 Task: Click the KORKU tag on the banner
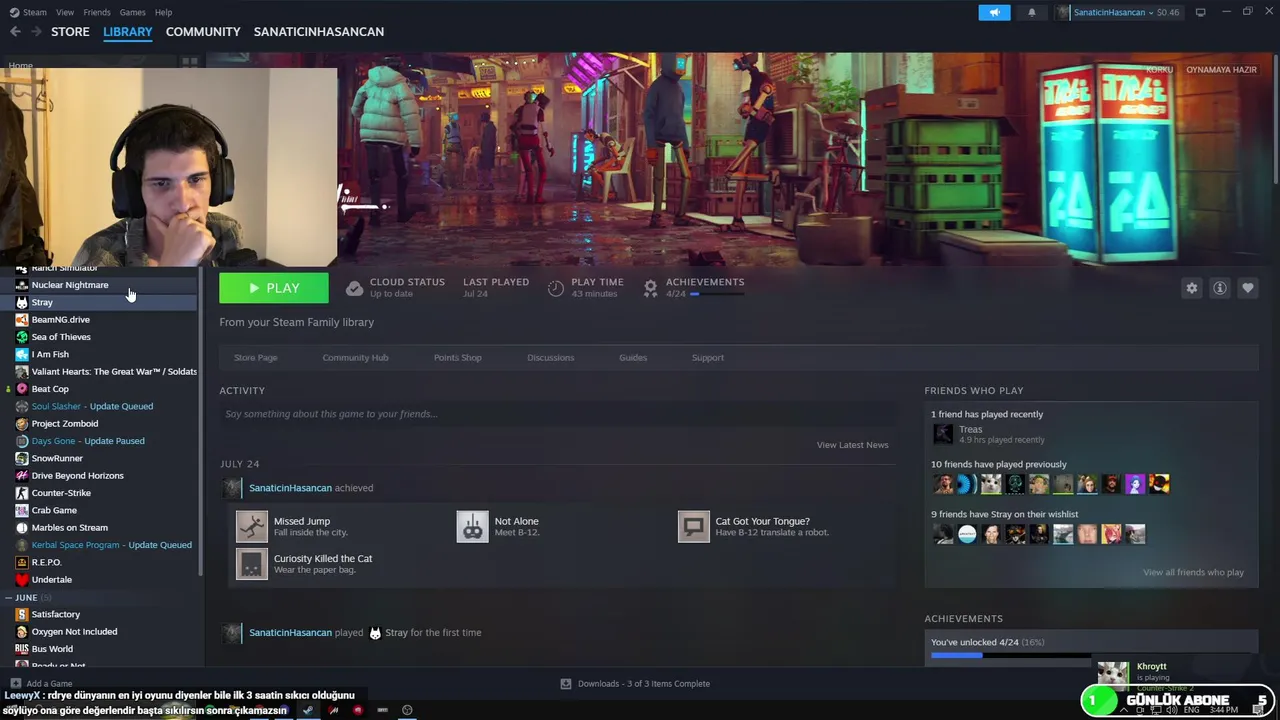tap(1159, 70)
